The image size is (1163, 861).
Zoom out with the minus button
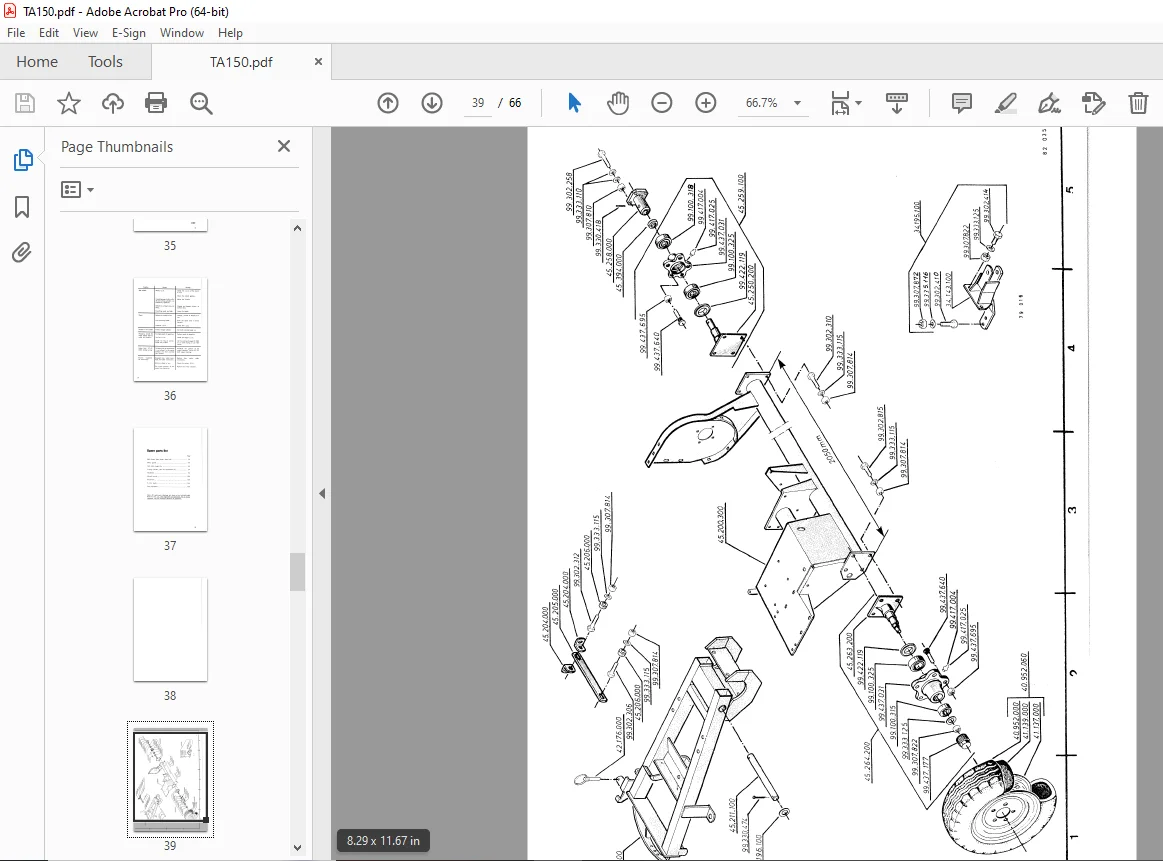pos(662,103)
